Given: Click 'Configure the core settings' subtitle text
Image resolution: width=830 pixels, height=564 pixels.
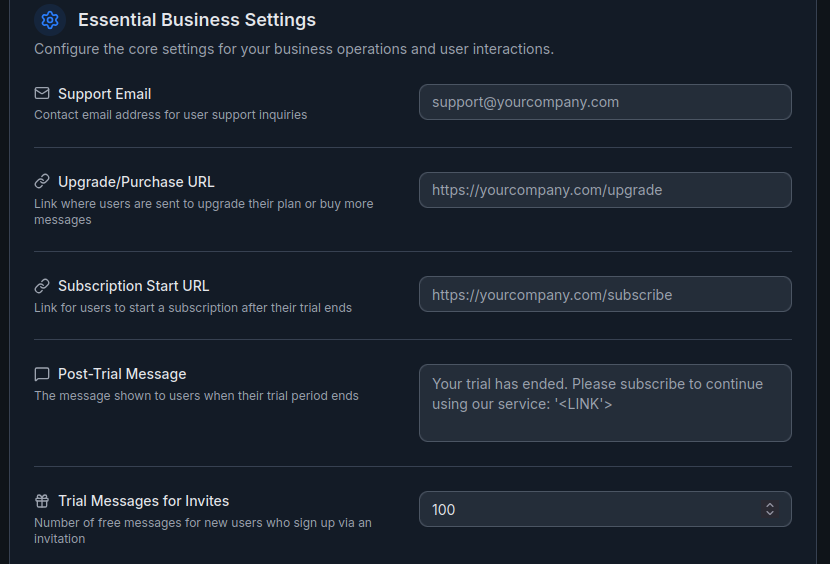Looking at the screenshot, I should click(294, 49).
